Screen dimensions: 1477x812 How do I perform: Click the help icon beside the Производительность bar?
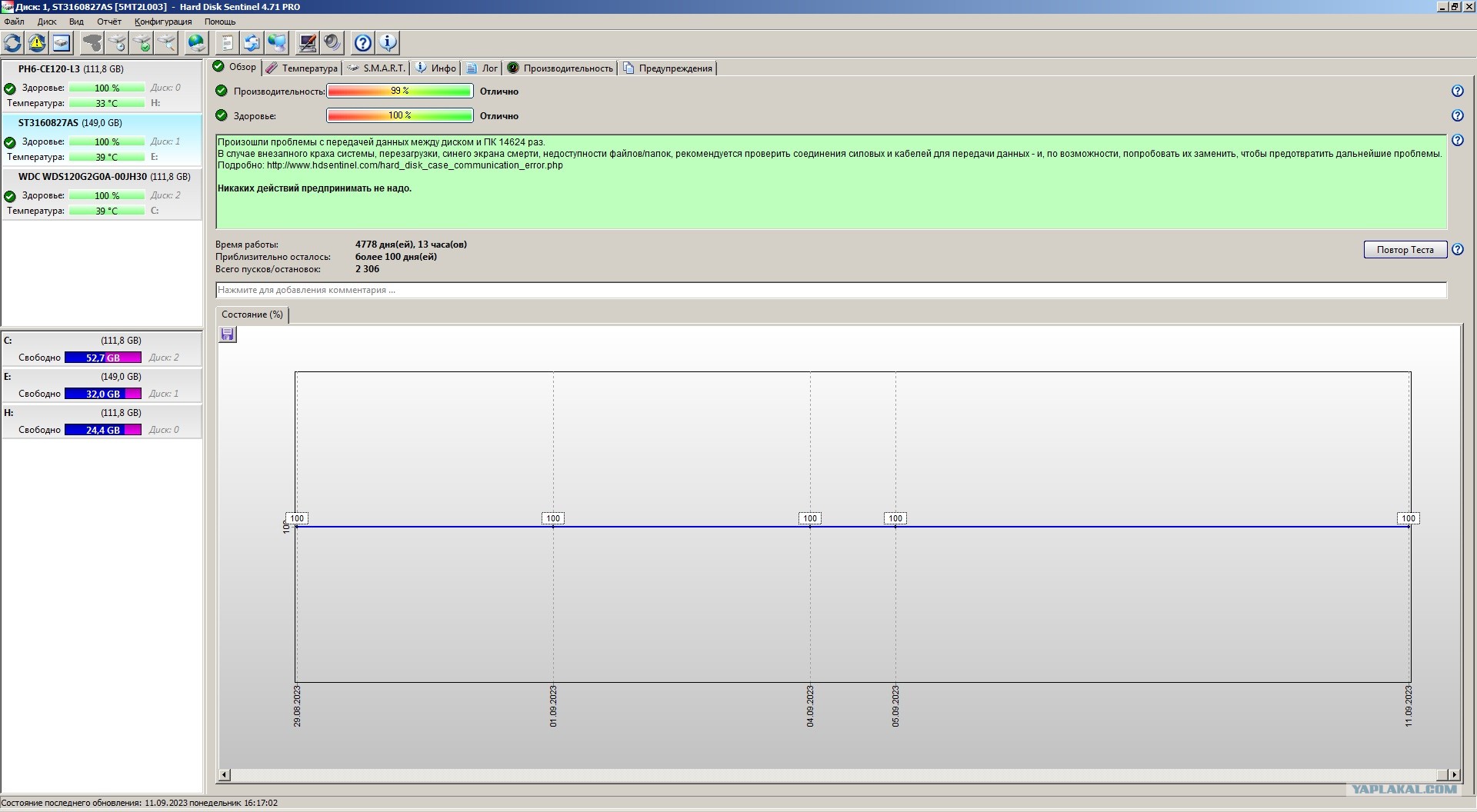click(x=1457, y=92)
